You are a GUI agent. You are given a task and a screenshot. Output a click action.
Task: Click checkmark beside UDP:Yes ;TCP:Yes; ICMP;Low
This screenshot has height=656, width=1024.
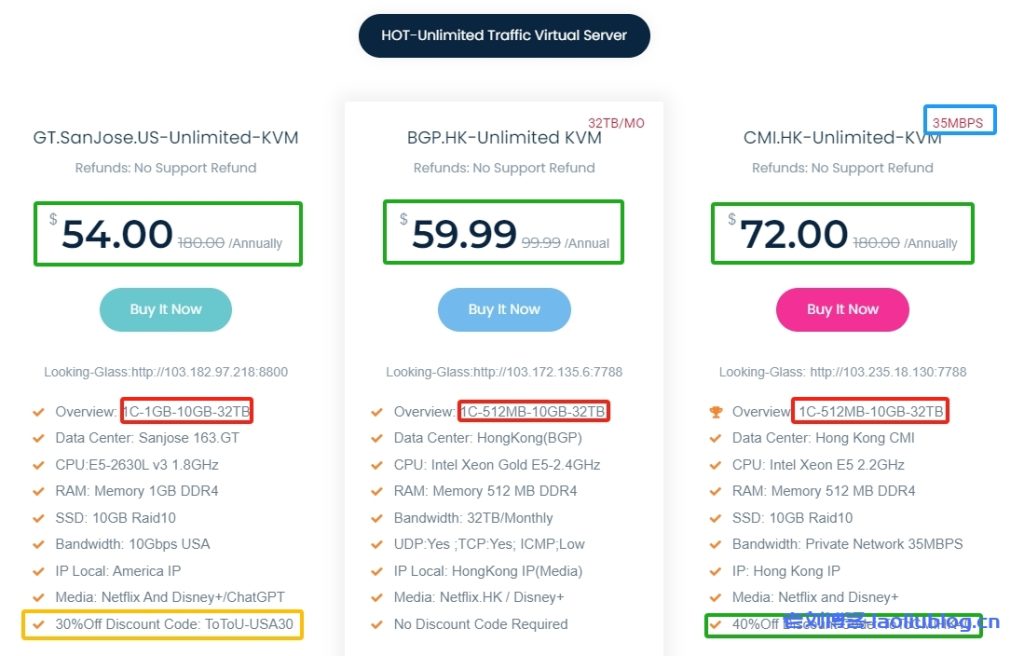click(x=377, y=544)
